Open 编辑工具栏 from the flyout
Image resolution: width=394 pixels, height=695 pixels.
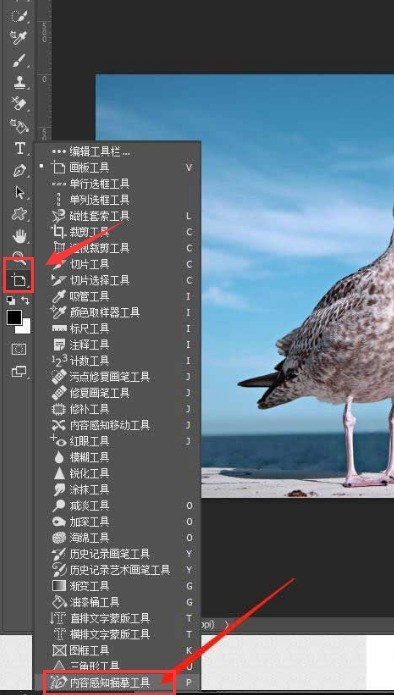118,152
